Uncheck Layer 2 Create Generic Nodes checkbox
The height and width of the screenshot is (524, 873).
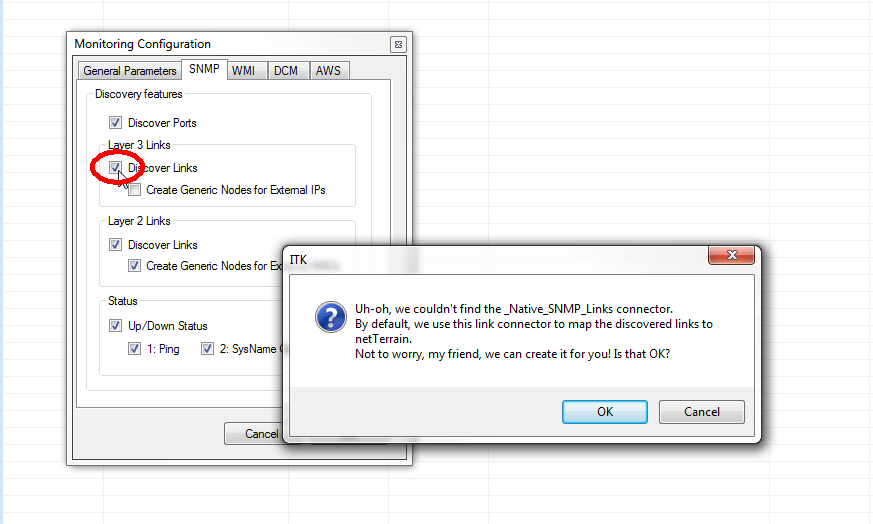[134, 266]
